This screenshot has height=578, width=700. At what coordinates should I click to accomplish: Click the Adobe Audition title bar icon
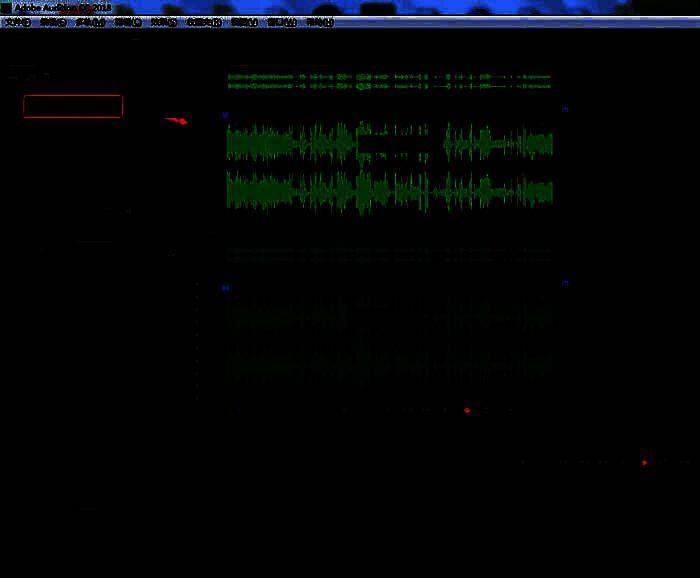point(6,7)
